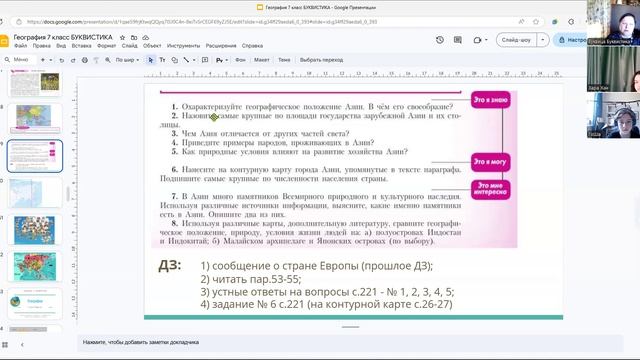Click the pink Это мне интересно label
Image resolution: width=640 pixels, height=360 pixels.
[490, 189]
